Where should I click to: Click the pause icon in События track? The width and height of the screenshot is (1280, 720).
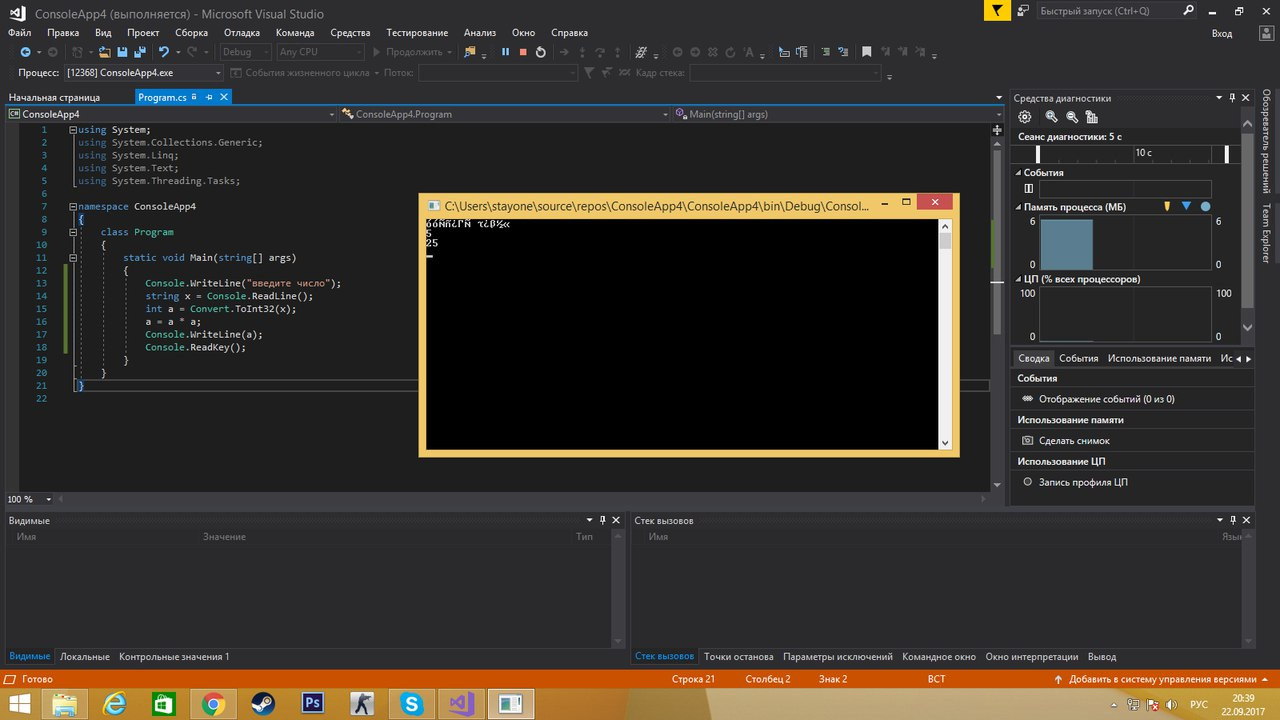coord(1029,188)
